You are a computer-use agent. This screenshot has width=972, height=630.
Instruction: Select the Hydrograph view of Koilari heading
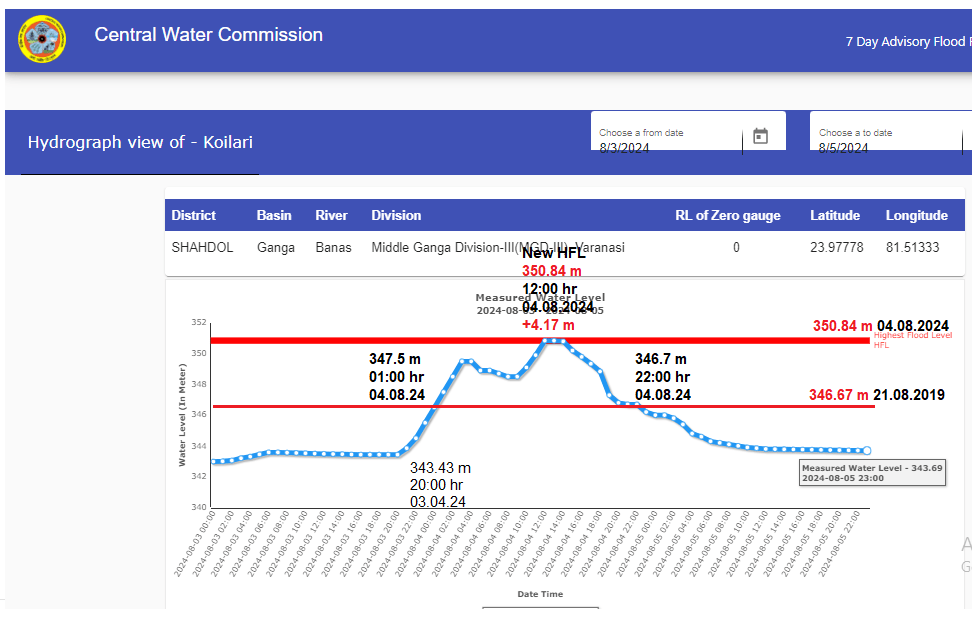click(x=140, y=142)
